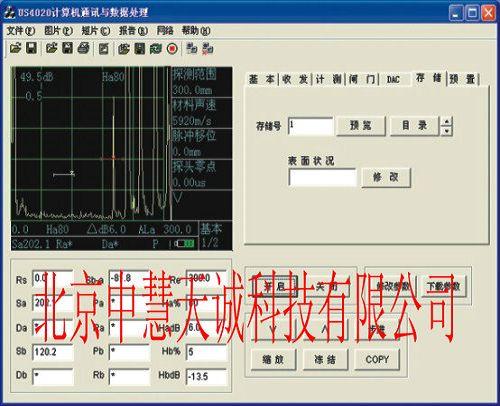
Task: Click the 预览 button
Action: coord(361,126)
